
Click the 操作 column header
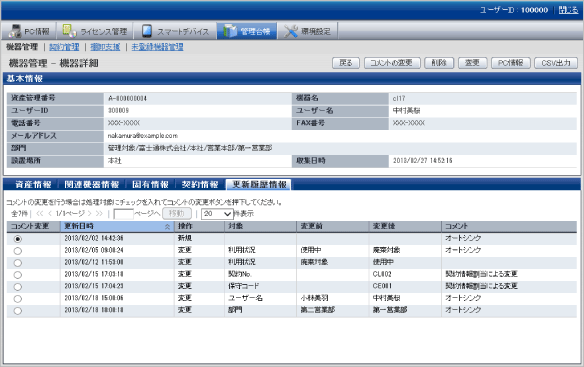[199, 227]
